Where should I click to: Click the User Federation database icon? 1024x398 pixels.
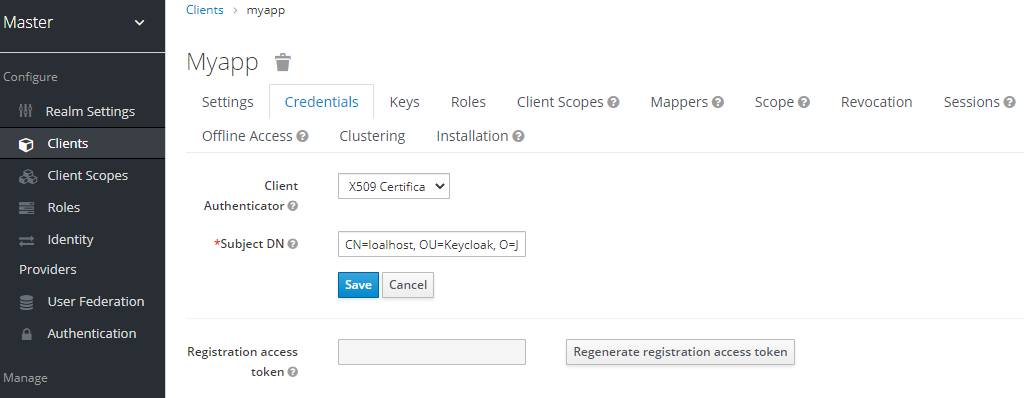[x=26, y=302]
